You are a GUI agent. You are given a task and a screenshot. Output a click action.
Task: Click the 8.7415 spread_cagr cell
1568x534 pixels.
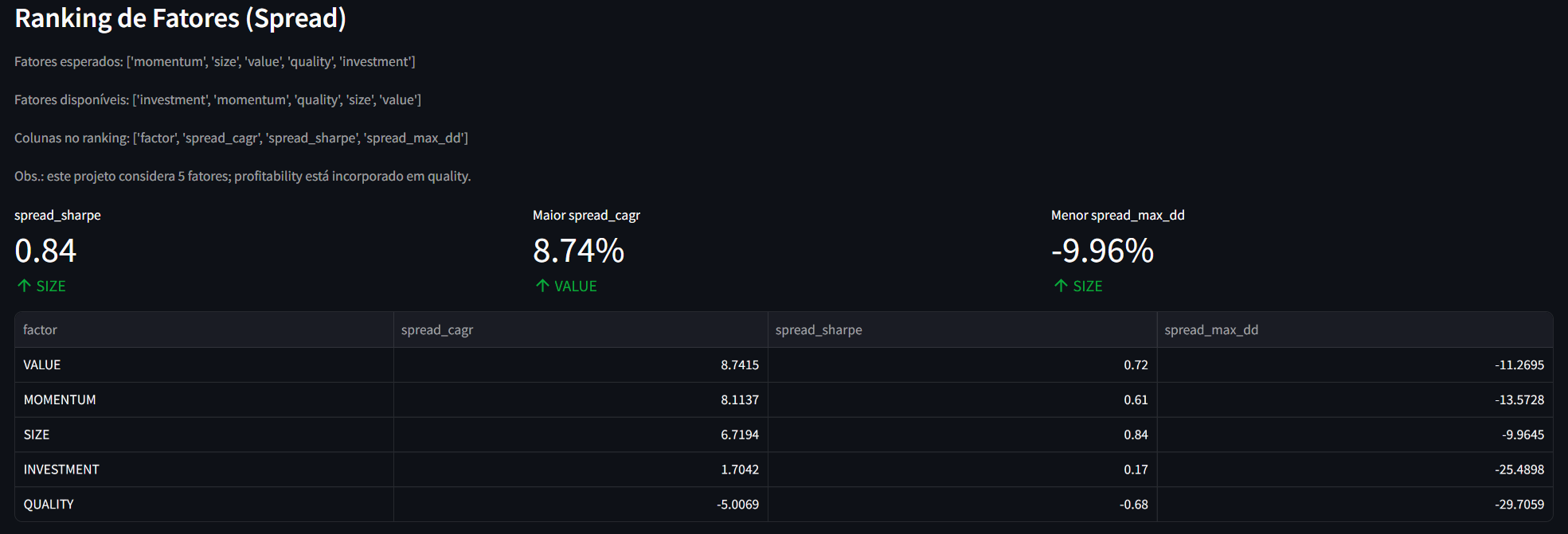(581, 364)
